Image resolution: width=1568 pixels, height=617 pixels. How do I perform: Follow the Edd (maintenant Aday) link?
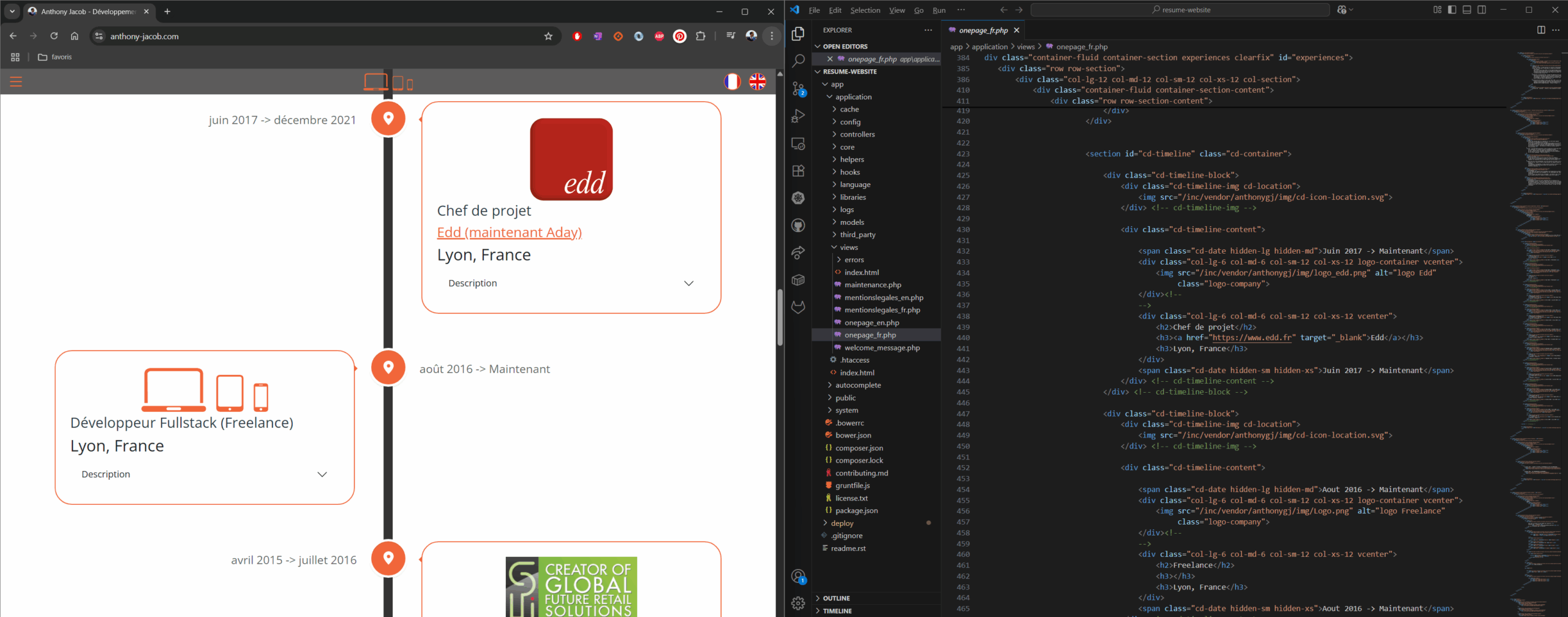click(x=509, y=232)
